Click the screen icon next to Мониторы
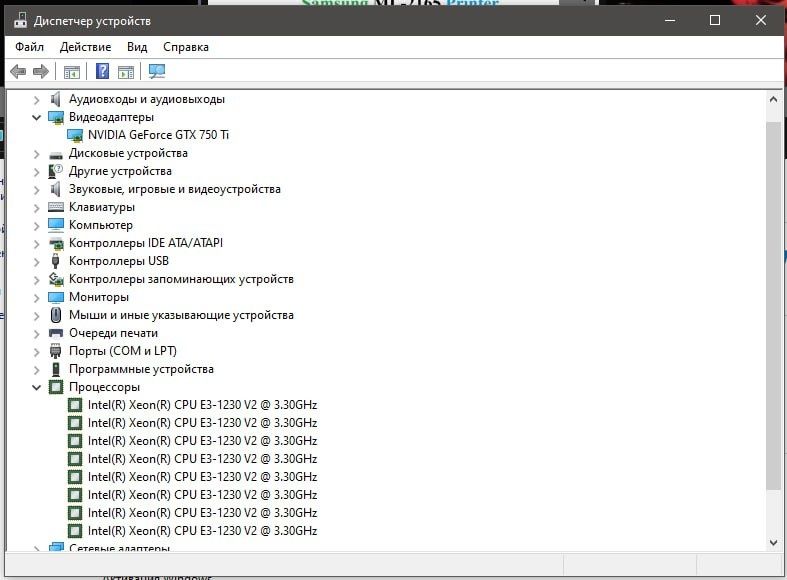This screenshot has width=787, height=580. pyautogui.click(x=56, y=297)
